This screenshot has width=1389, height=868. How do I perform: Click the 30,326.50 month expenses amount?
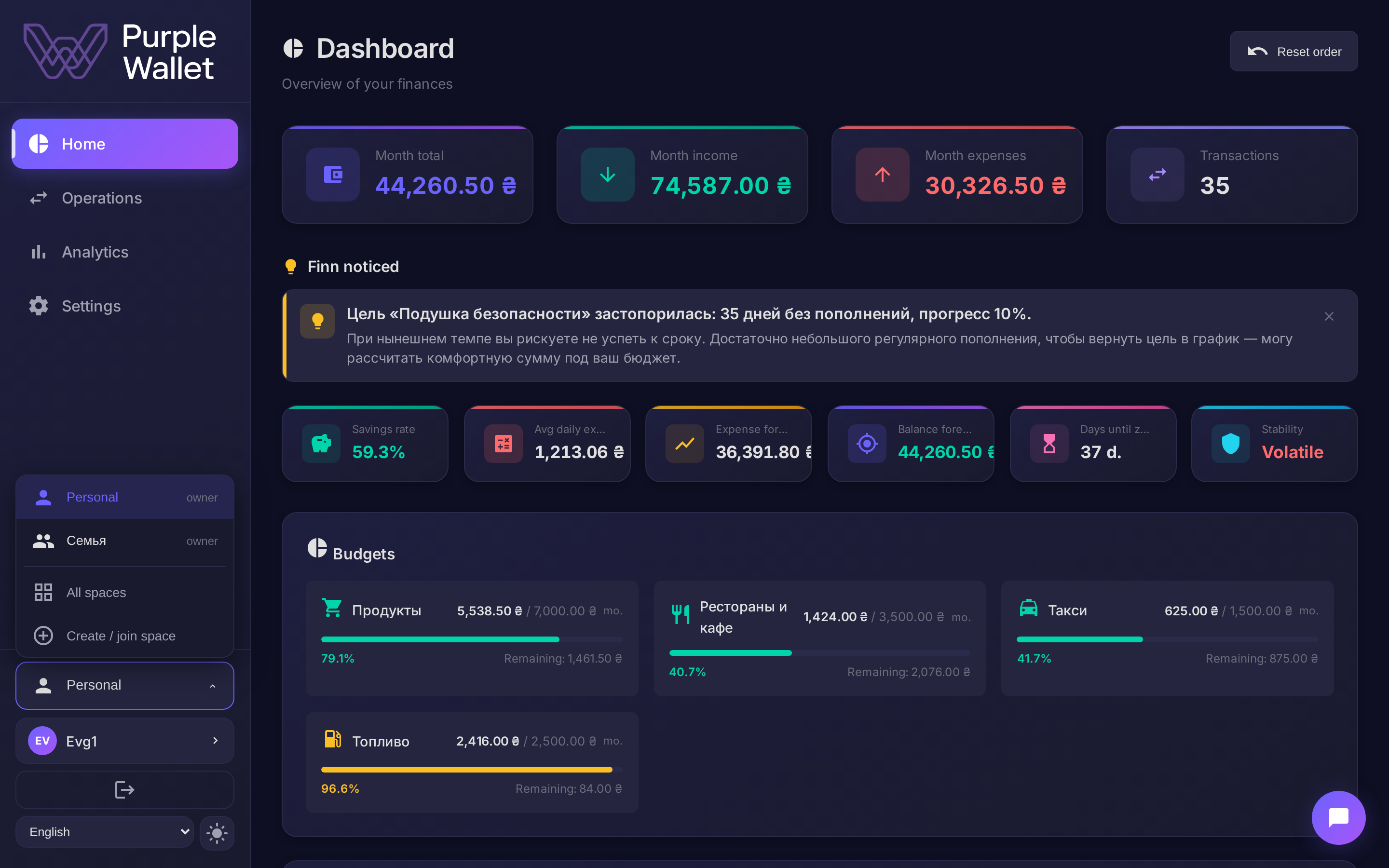point(995,186)
